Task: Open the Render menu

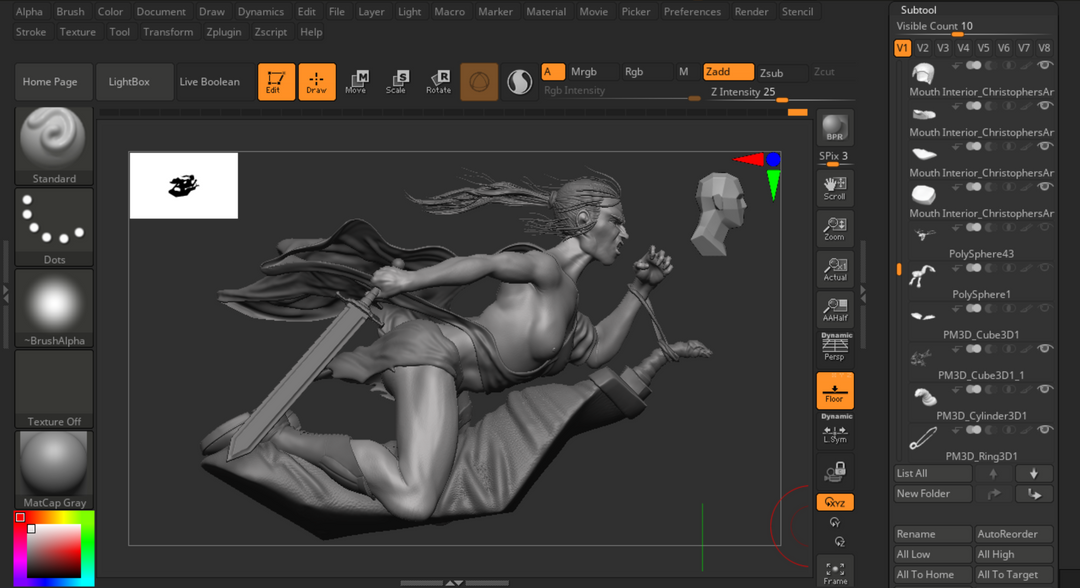Action: [x=751, y=12]
